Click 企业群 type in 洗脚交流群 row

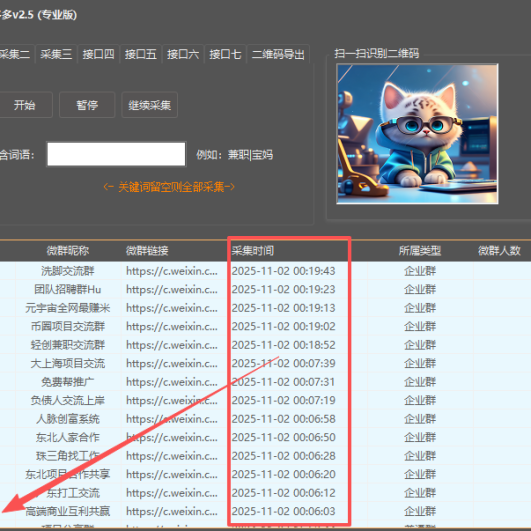pos(420,271)
